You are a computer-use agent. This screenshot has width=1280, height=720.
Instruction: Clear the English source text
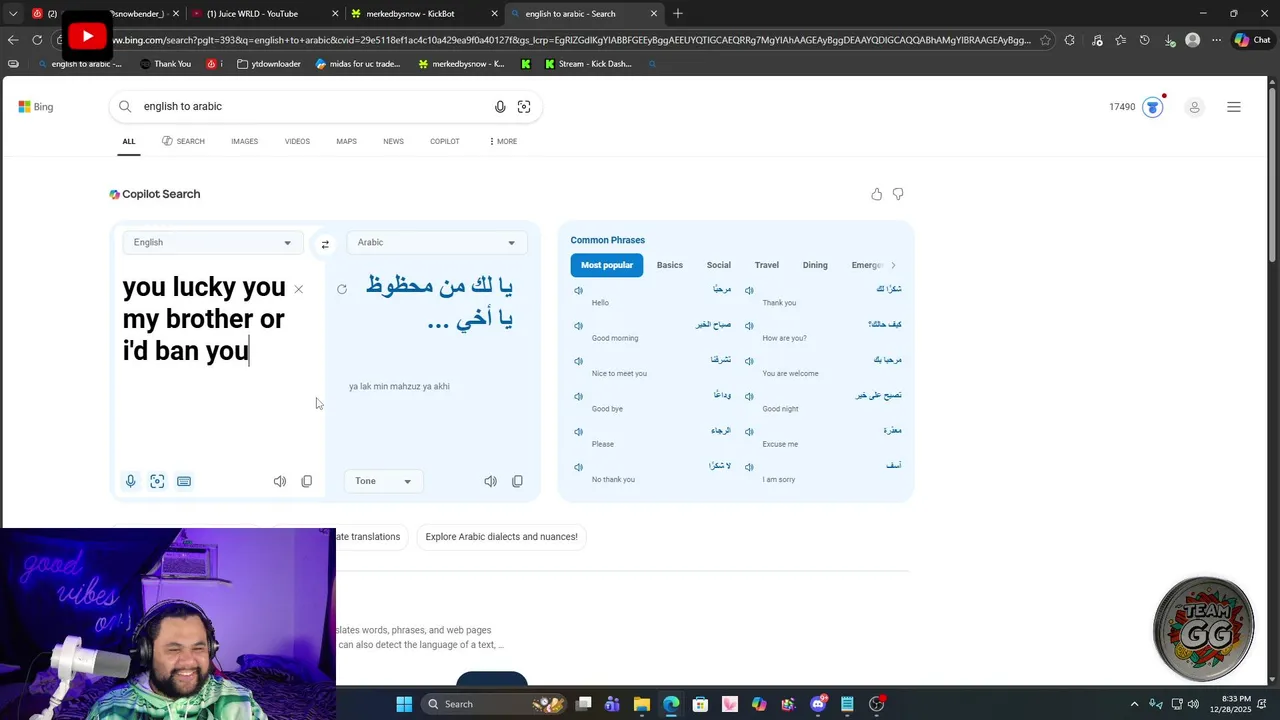pyautogui.click(x=298, y=289)
